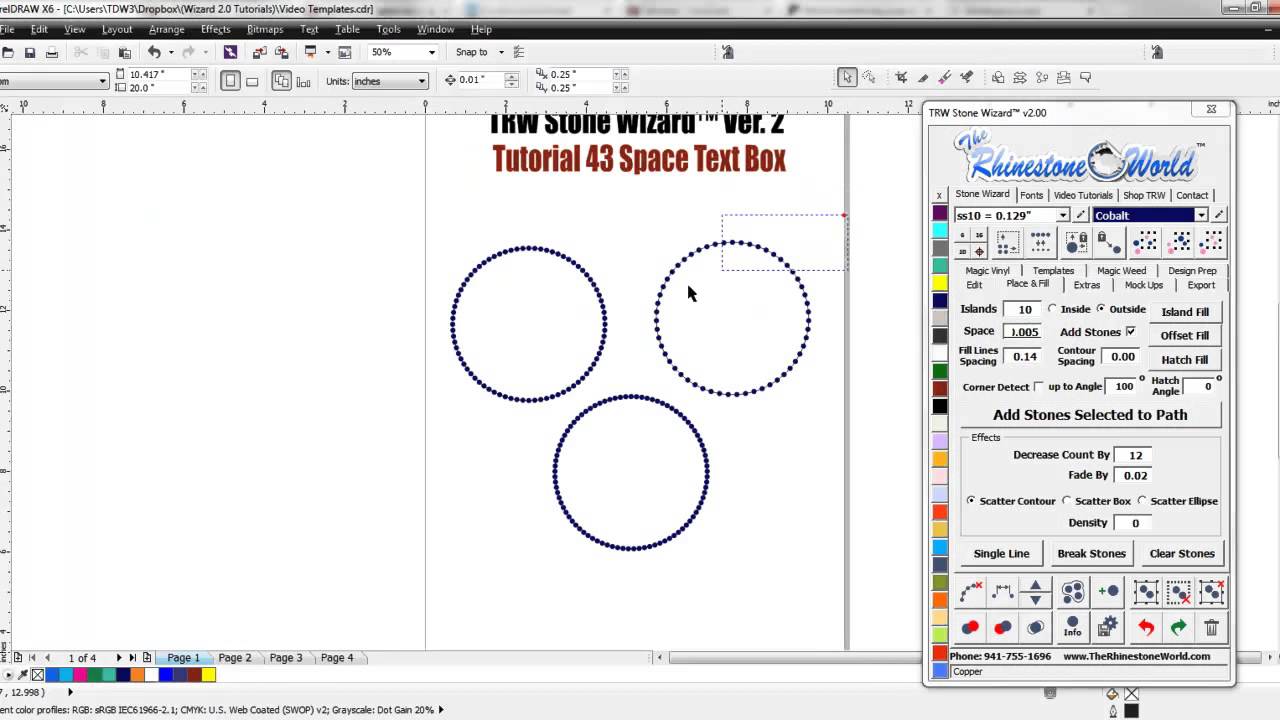
Task: Click the locked stone resize icon
Action: click(1076, 243)
